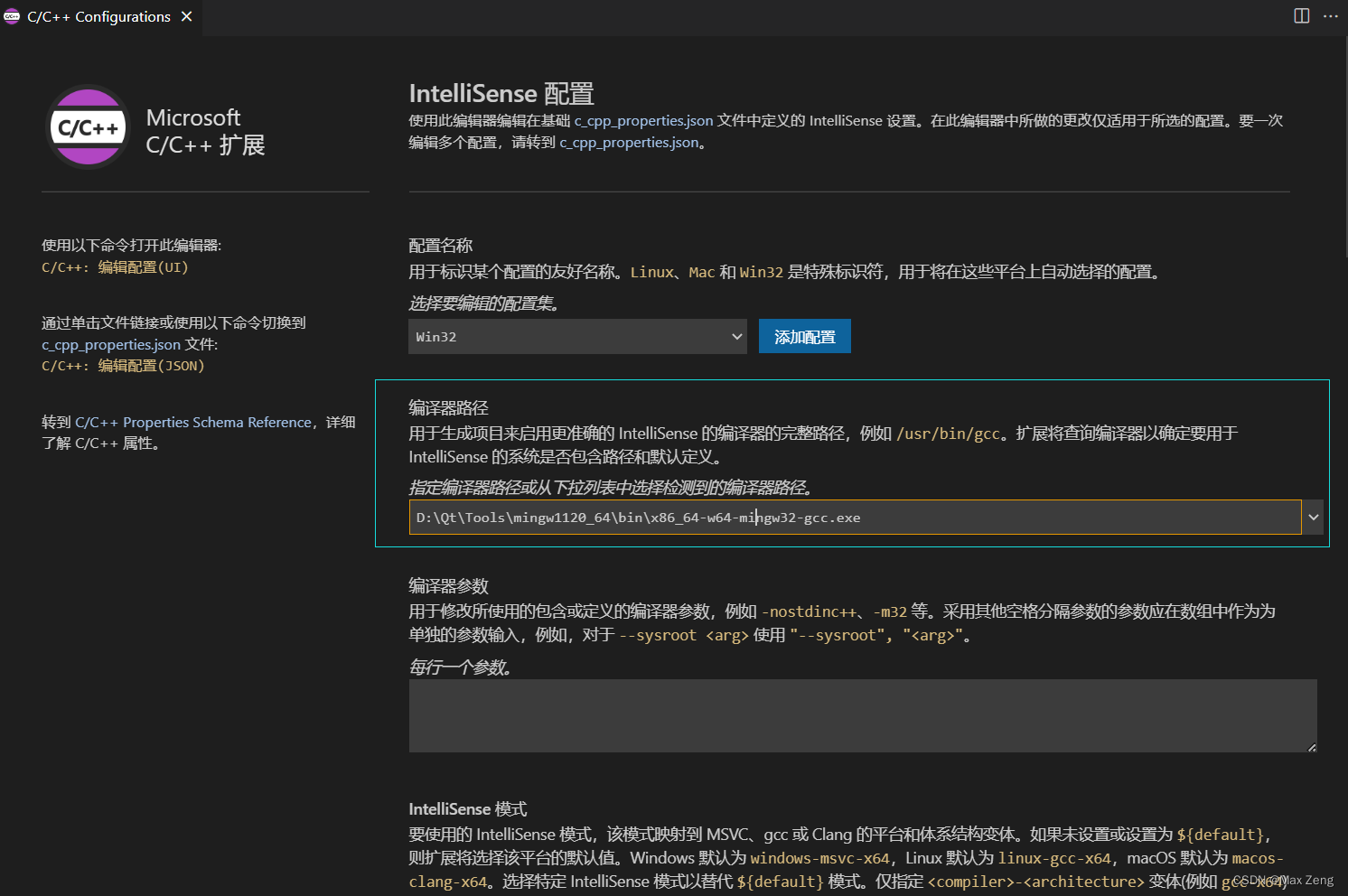Screen dimensions: 1348x896
Task: Click the IntelliSense 配置 heading
Action: (x=501, y=94)
